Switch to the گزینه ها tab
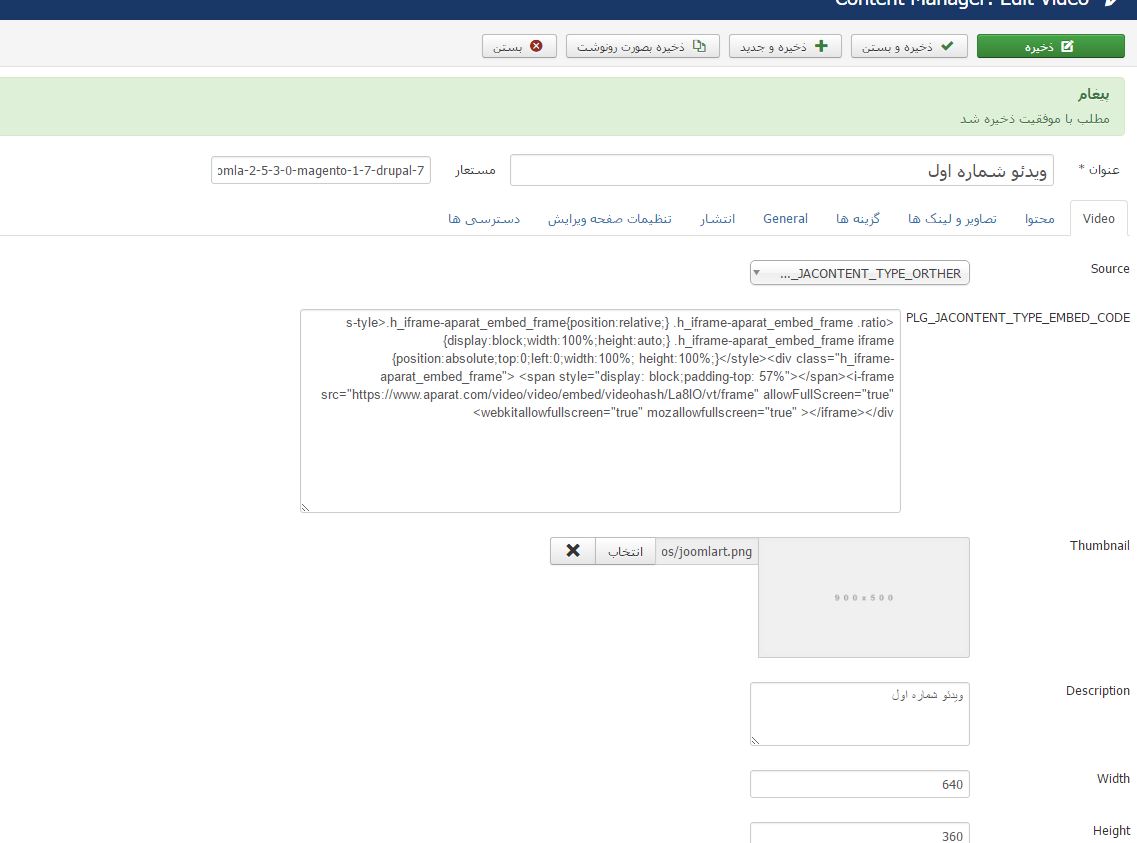The height and width of the screenshot is (843, 1137). click(858, 219)
